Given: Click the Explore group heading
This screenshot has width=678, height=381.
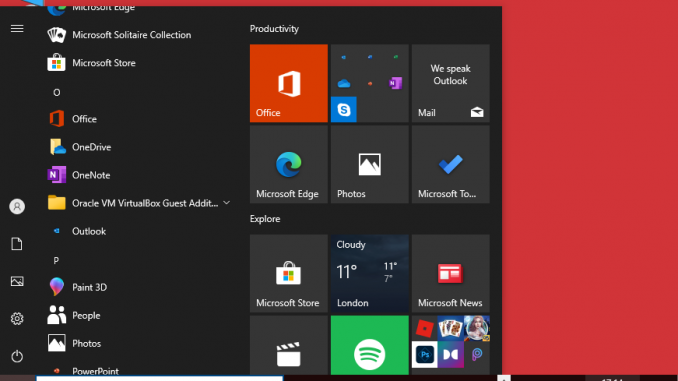Looking at the screenshot, I should tap(265, 219).
